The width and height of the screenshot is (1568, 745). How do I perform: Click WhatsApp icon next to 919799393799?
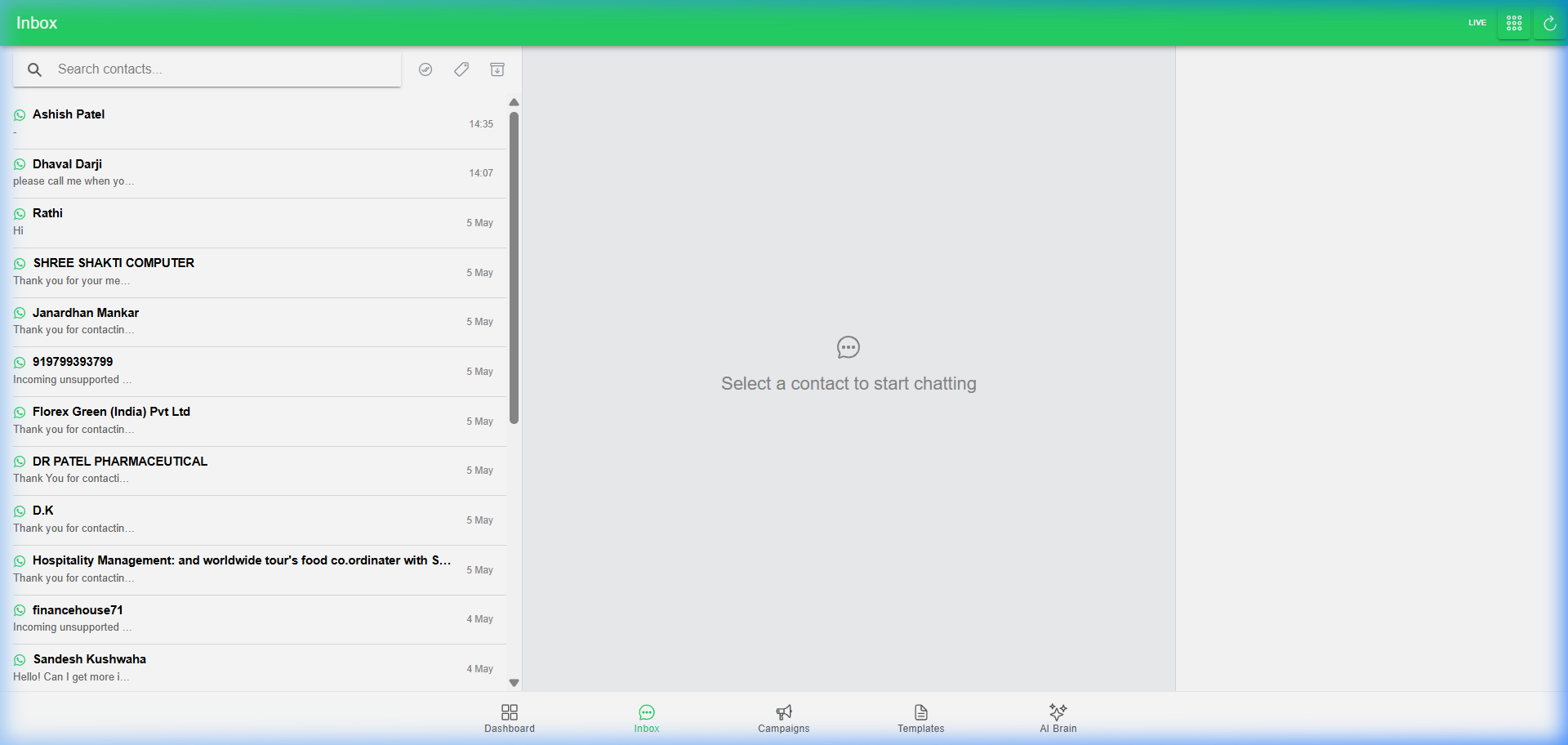(x=20, y=363)
